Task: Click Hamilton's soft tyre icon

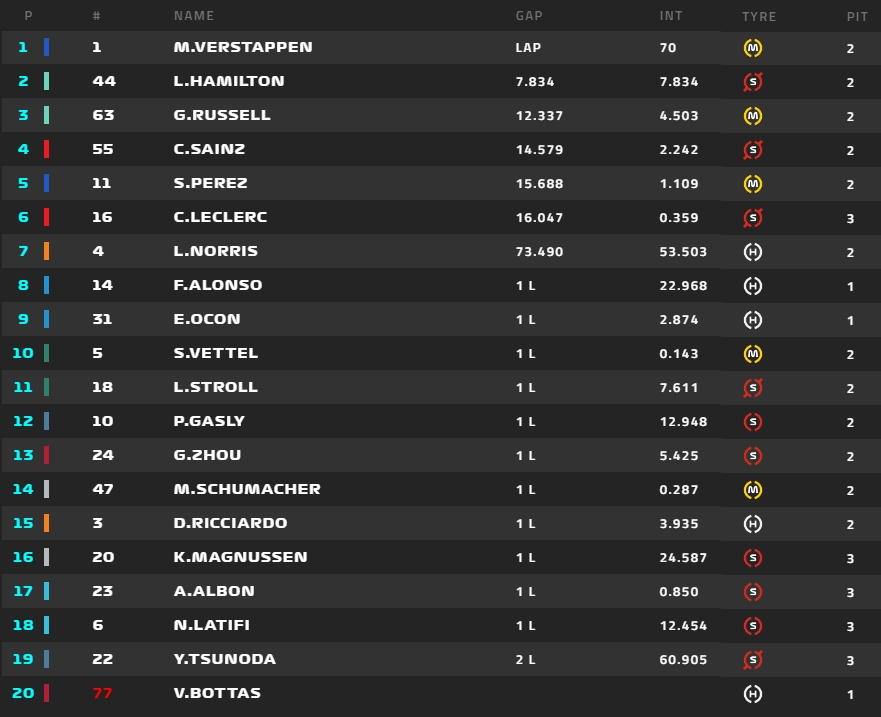Action: coord(753,82)
